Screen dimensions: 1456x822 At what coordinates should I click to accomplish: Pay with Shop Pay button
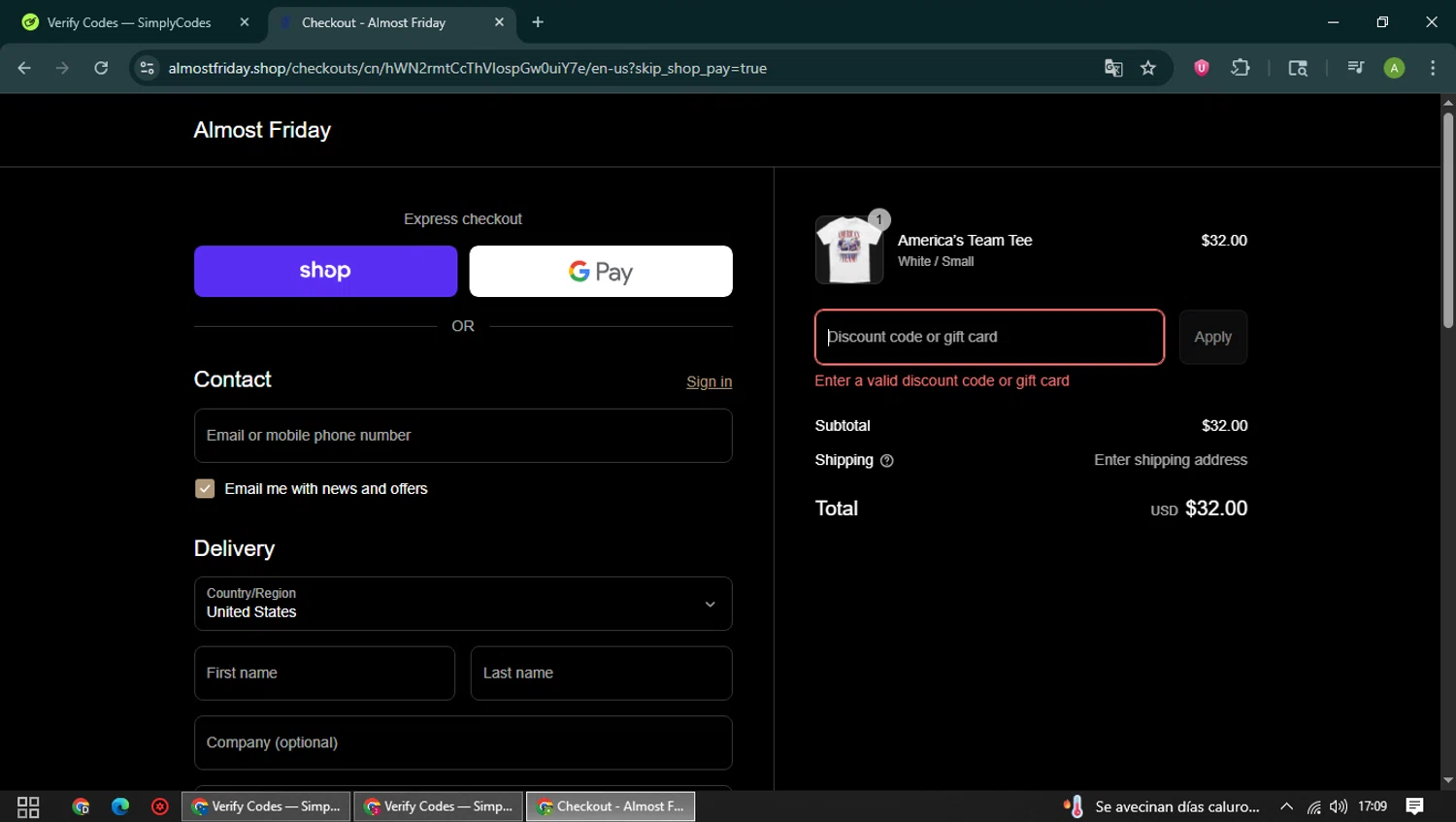coord(325,271)
